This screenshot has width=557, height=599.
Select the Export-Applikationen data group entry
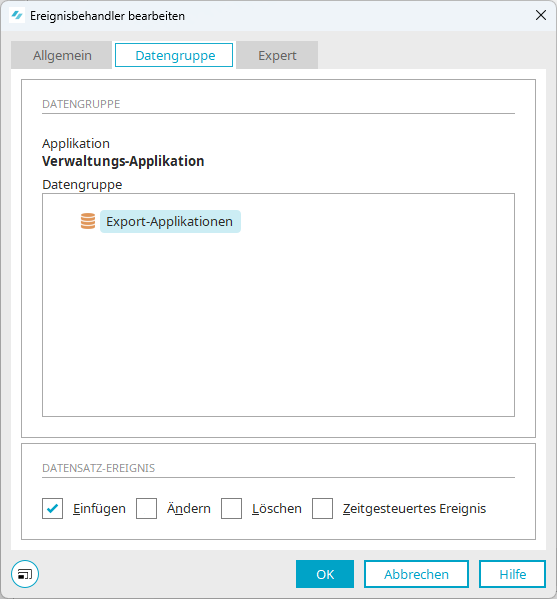click(x=170, y=222)
